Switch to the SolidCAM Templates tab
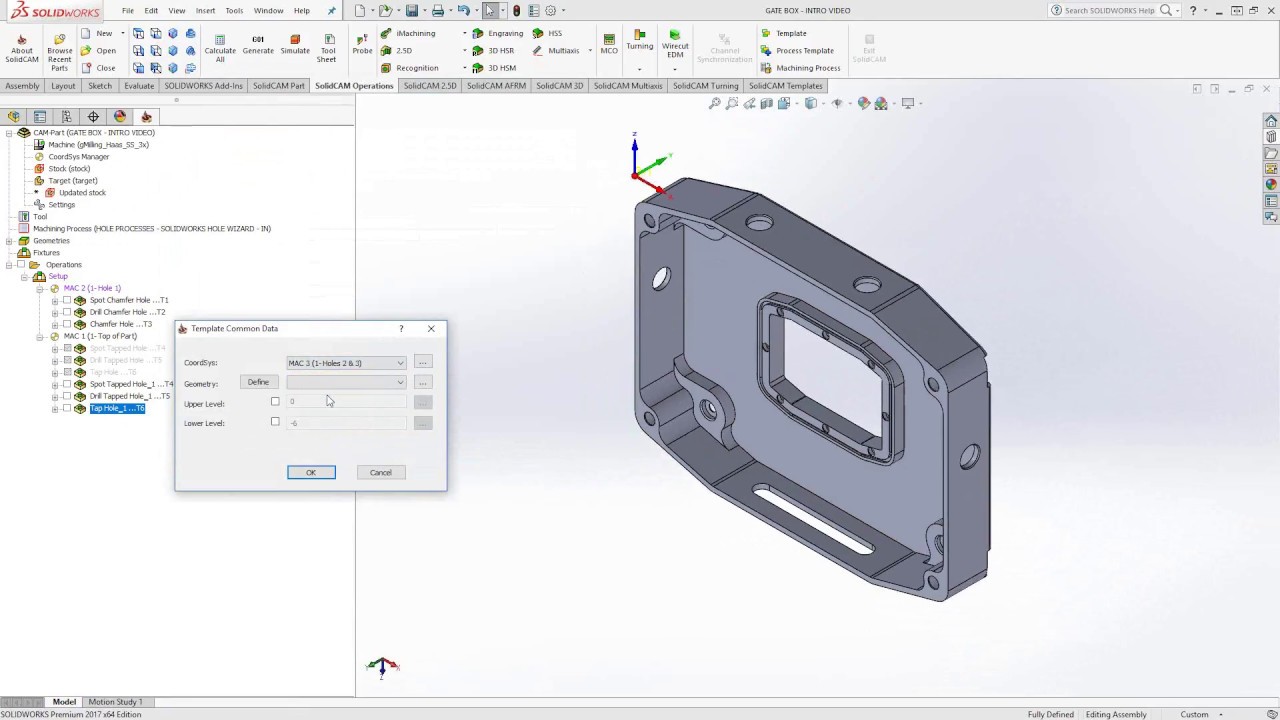 click(x=785, y=86)
